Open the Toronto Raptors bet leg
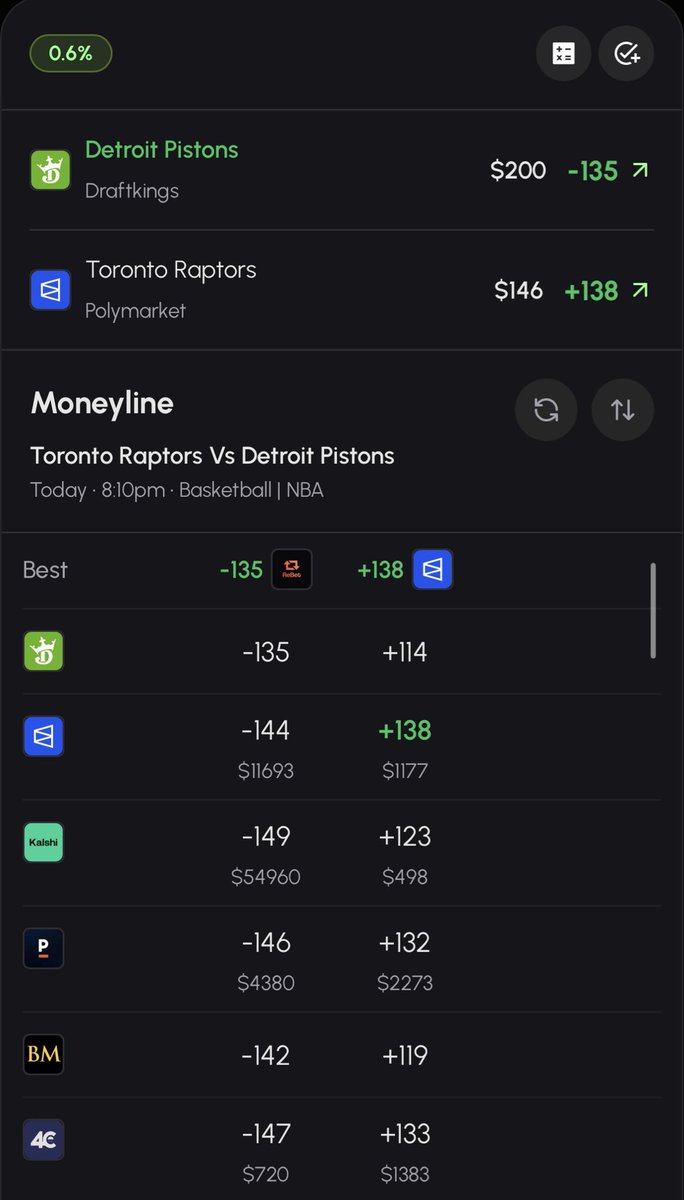 click(x=342, y=290)
